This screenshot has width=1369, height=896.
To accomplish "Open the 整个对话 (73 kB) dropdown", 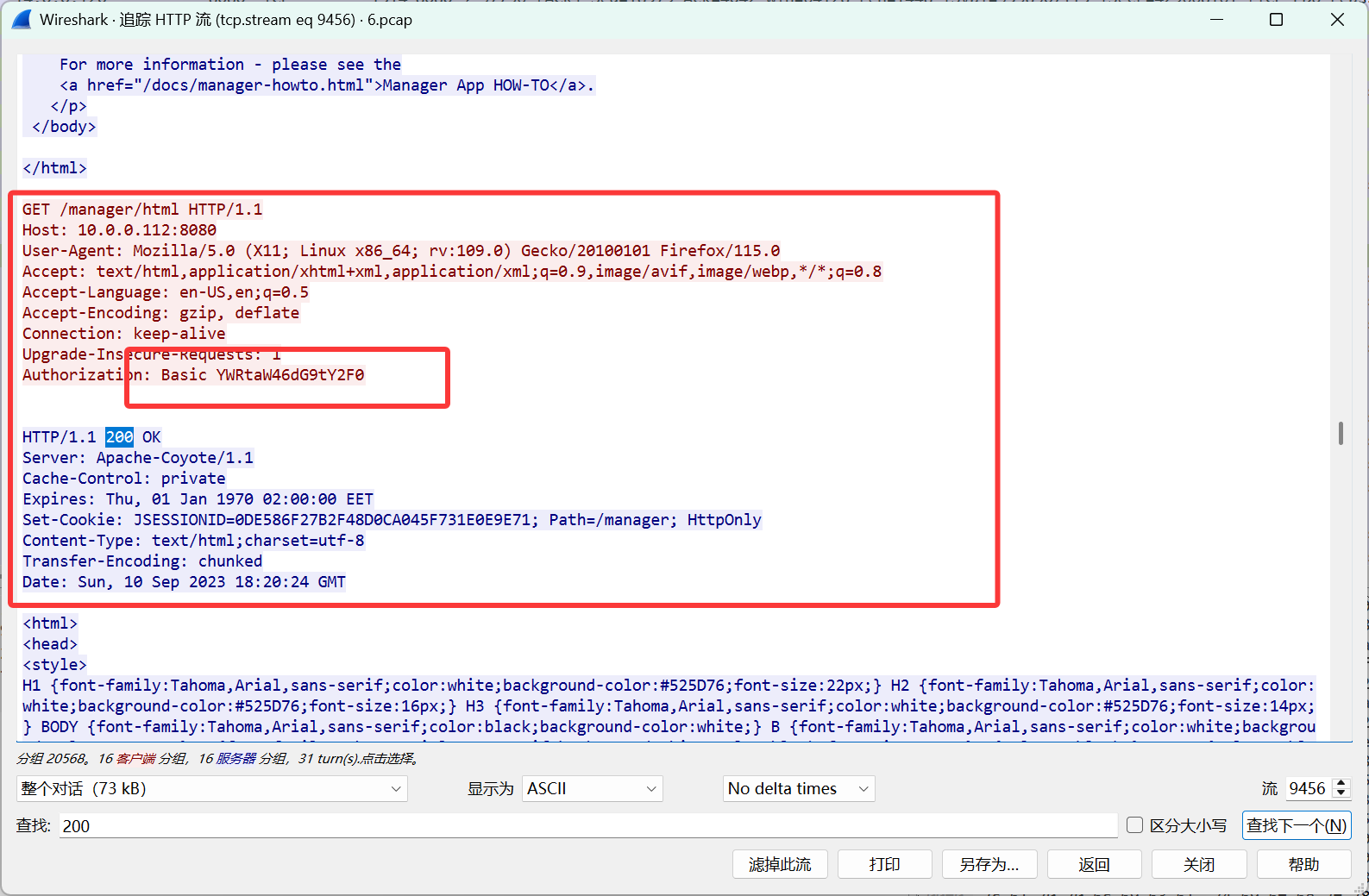I will (x=211, y=788).
